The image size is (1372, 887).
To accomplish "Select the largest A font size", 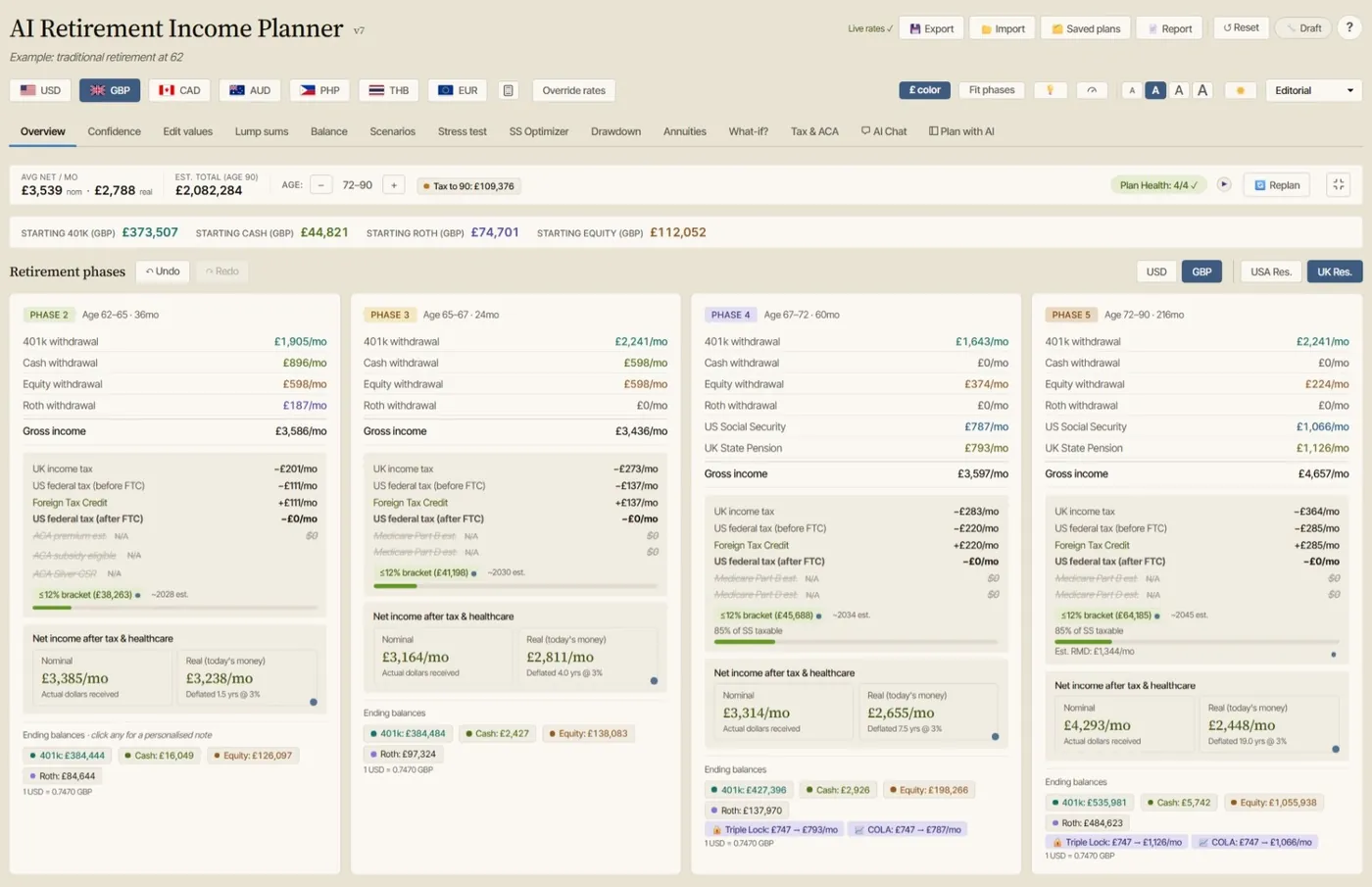I will pos(1202,90).
